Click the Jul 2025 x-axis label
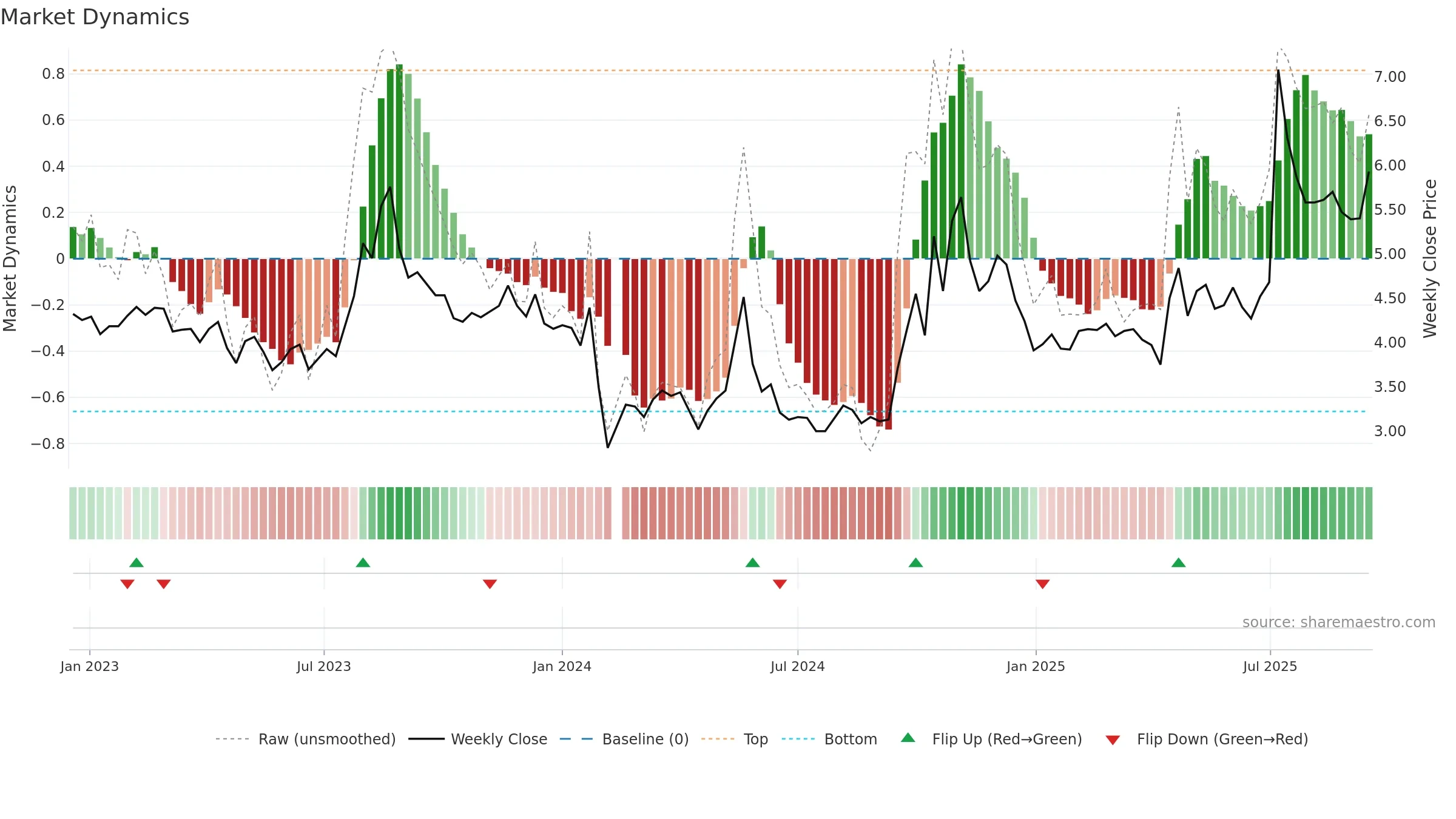 (1270, 666)
